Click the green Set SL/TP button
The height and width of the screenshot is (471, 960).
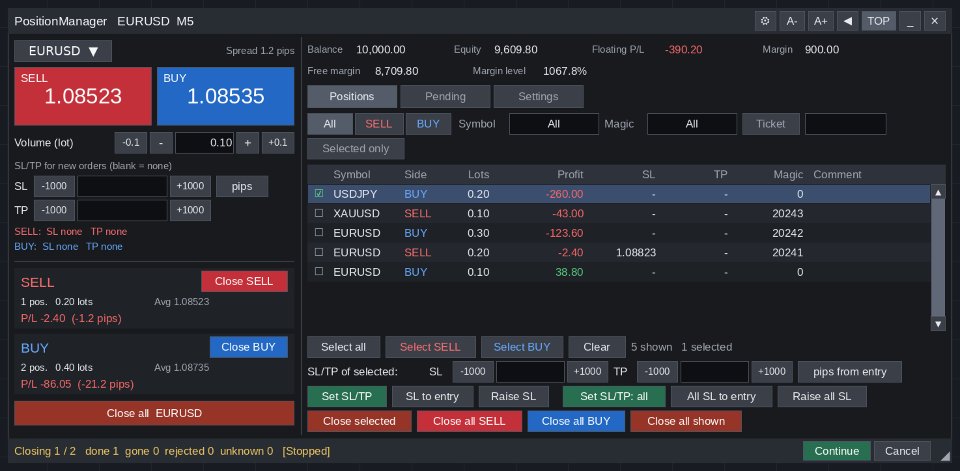click(347, 396)
